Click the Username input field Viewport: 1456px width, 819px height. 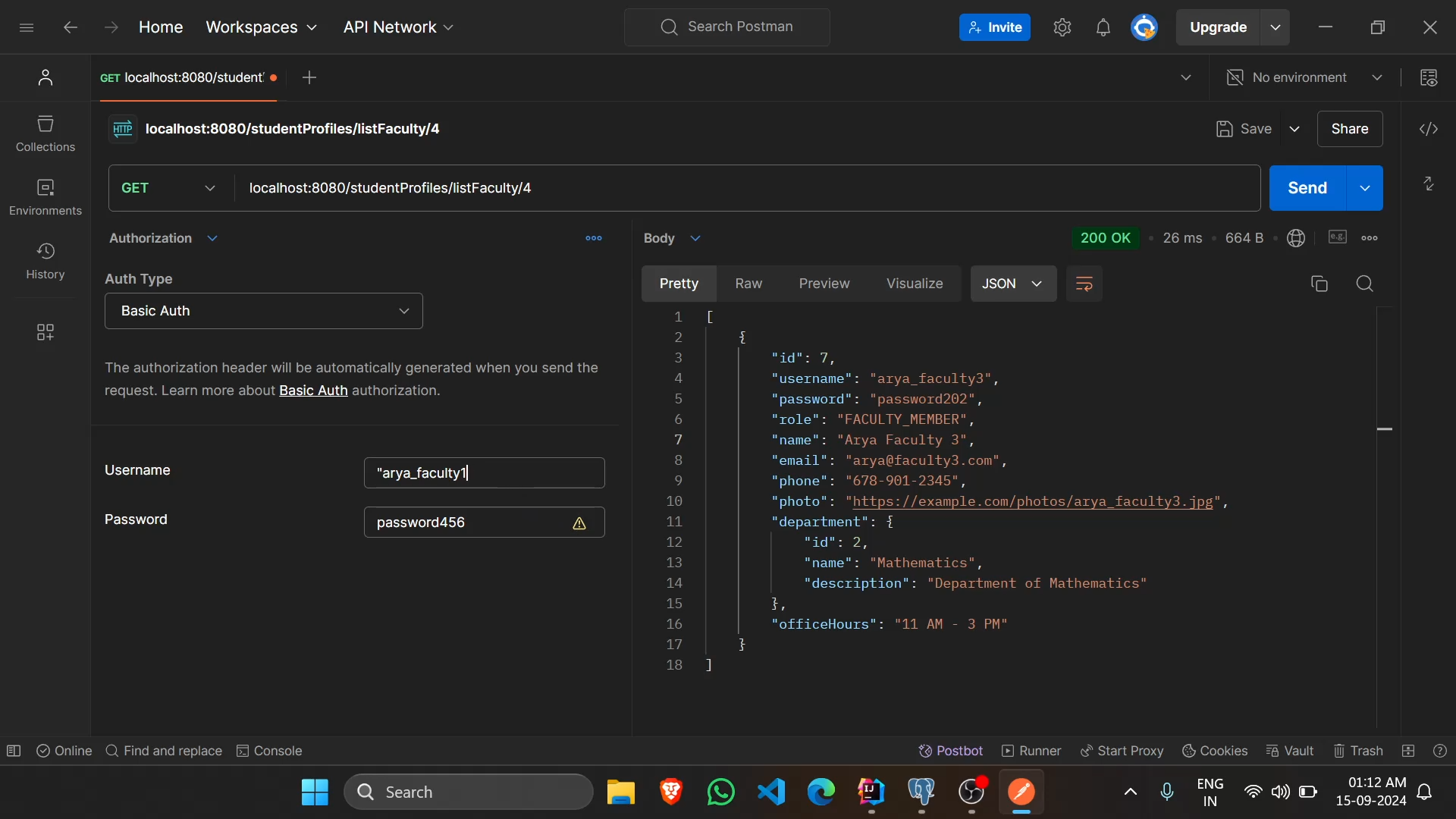click(485, 473)
